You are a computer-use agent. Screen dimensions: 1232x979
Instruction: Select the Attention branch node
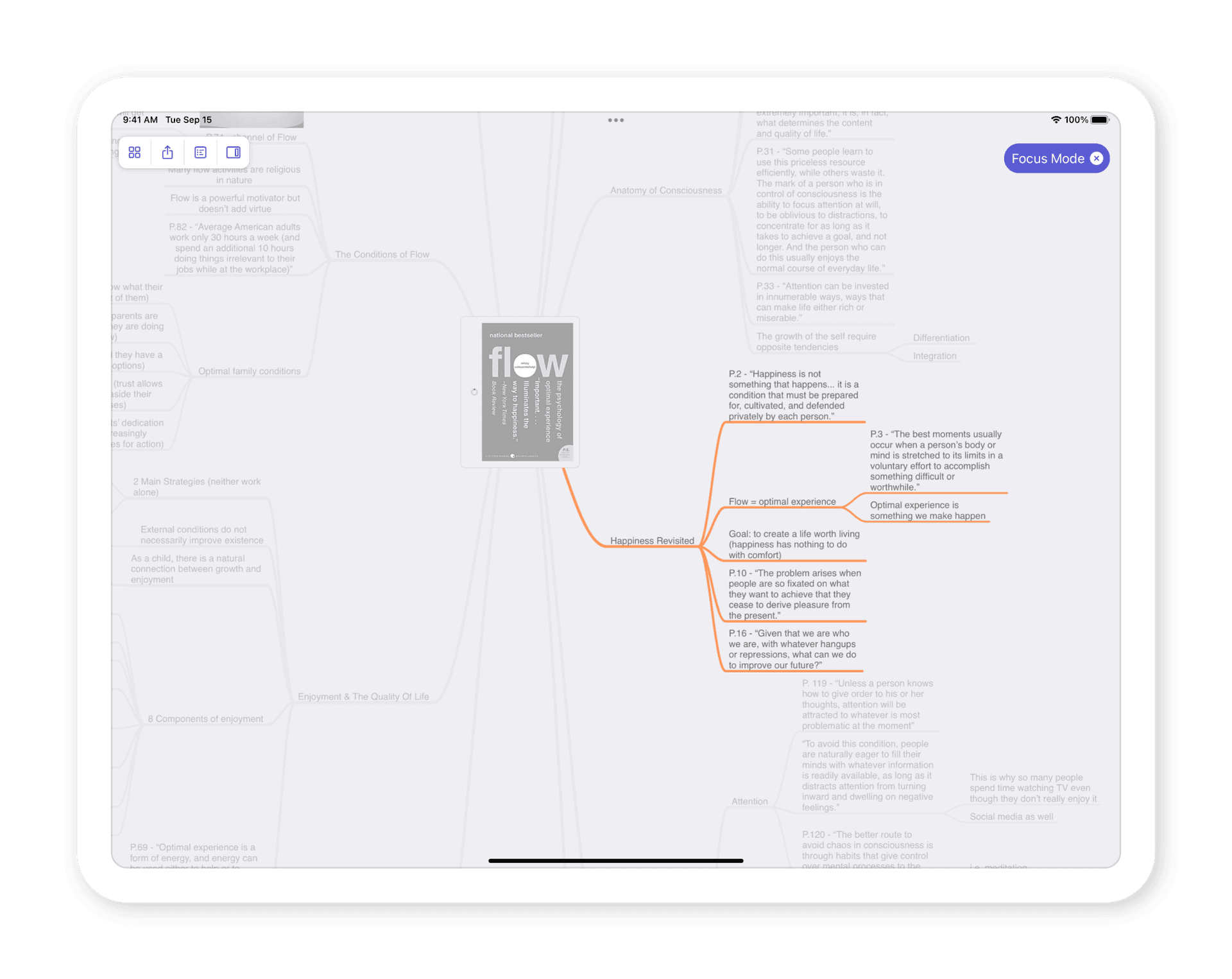pos(749,801)
